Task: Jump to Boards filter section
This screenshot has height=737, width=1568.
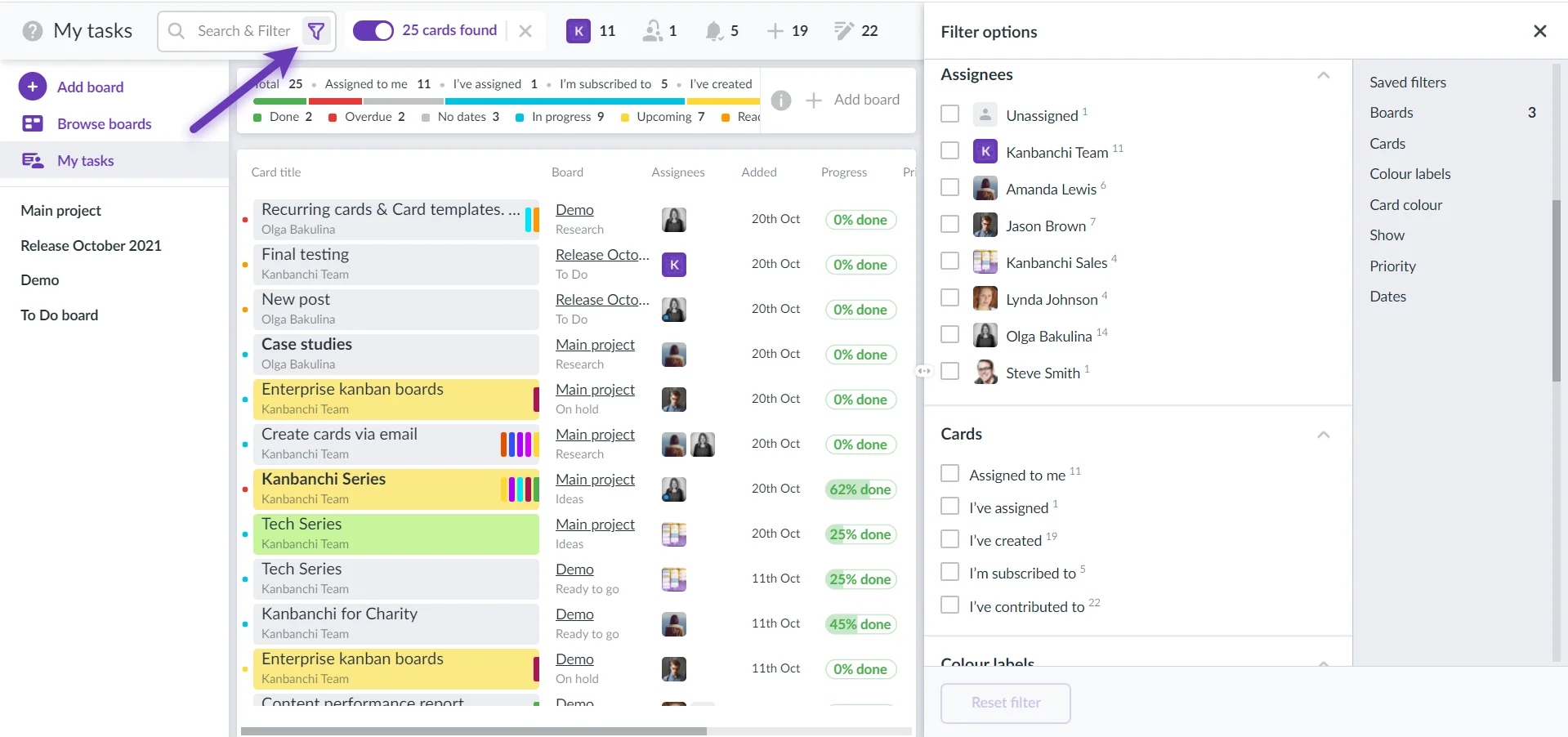Action: 1392,113
